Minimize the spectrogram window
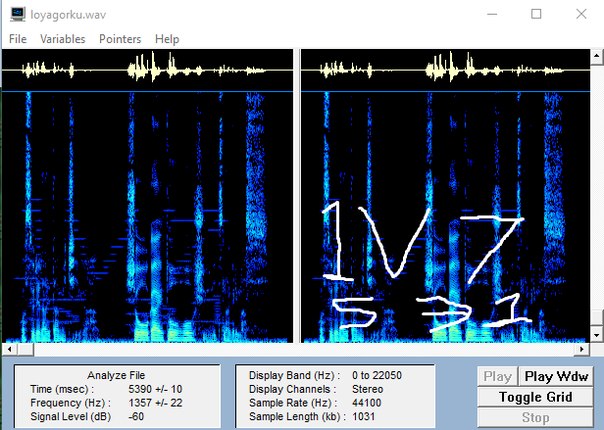604x430 pixels. [x=489, y=14]
